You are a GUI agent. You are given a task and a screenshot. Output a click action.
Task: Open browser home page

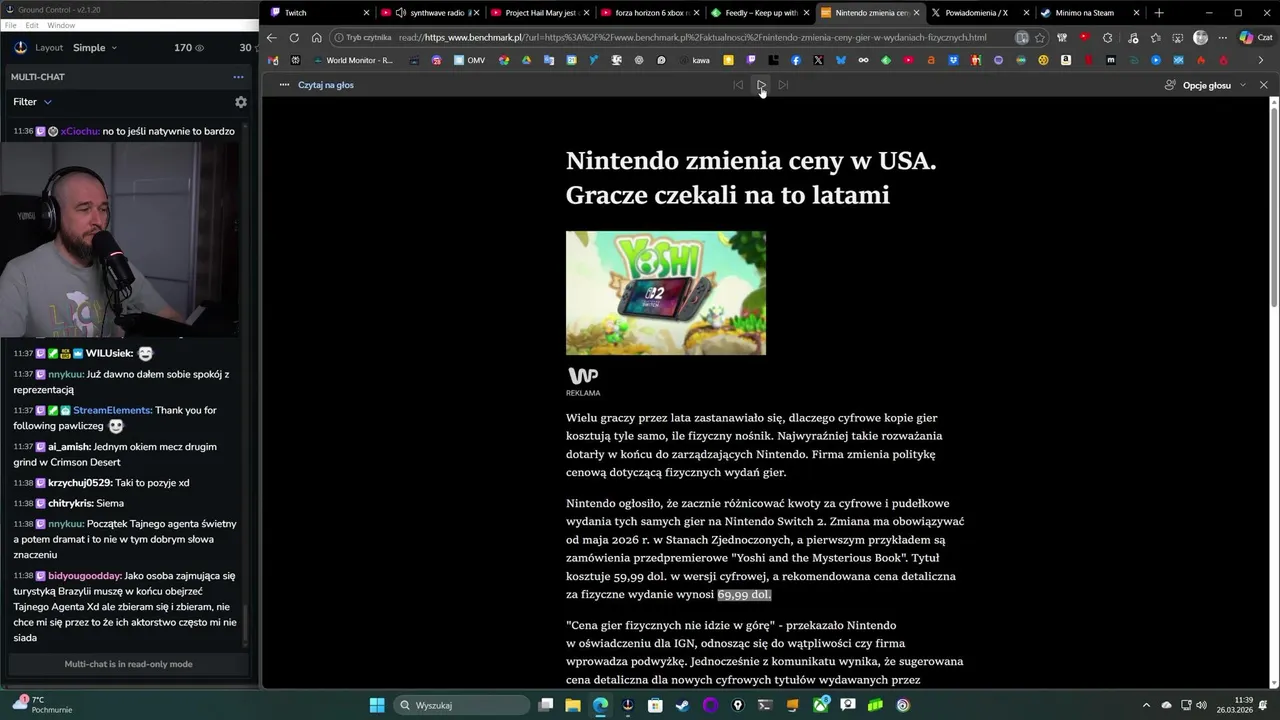[317, 38]
